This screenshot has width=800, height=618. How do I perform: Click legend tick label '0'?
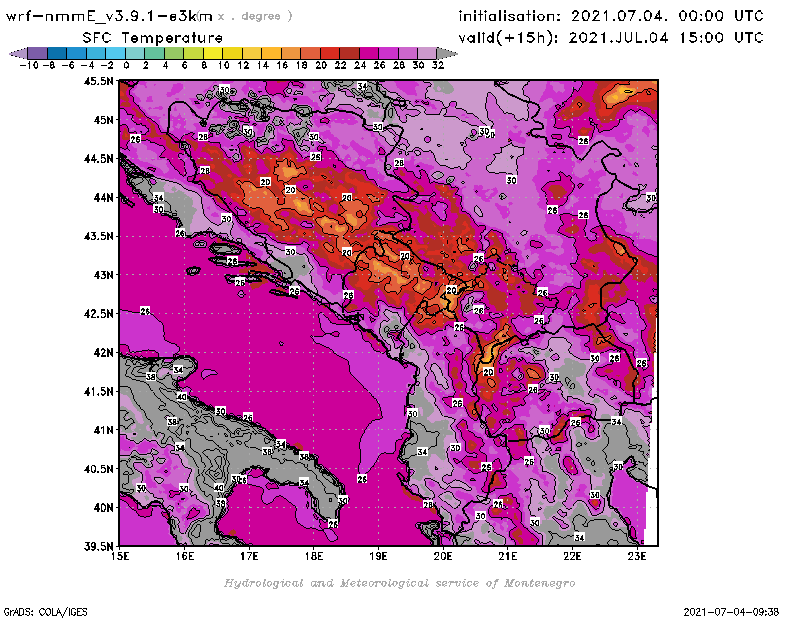tap(126, 65)
